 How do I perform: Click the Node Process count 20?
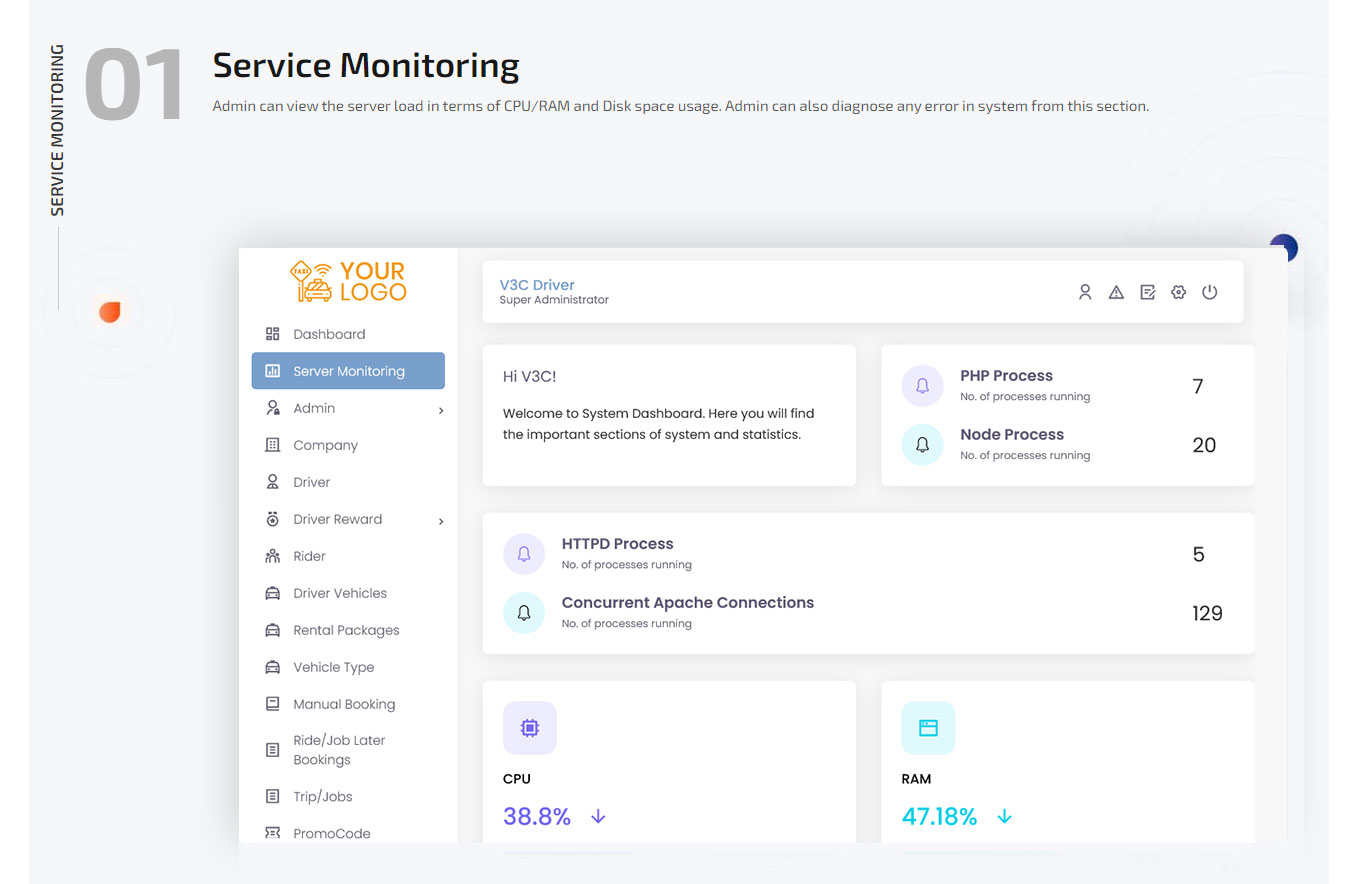(x=1204, y=445)
